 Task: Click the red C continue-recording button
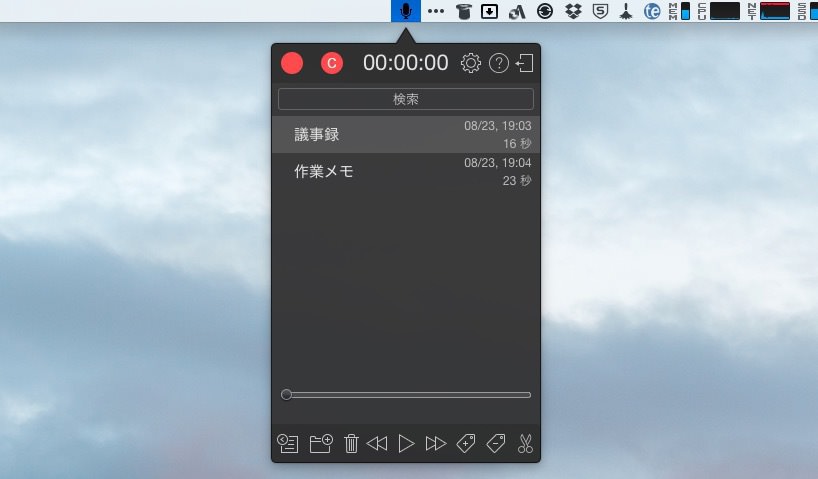click(x=332, y=63)
